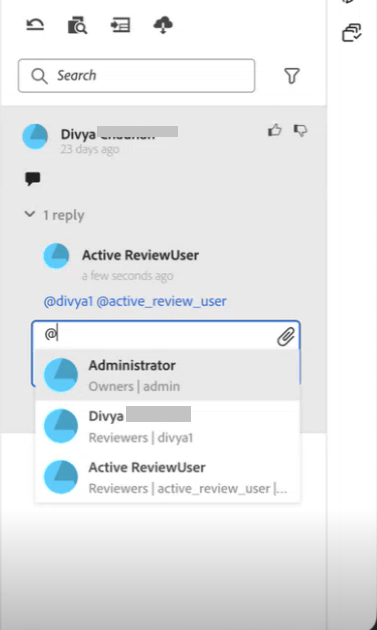This screenshot has width=377, height=630.
Task: Collapse the 1 reply thread chevron
Action: pos(30,214)
